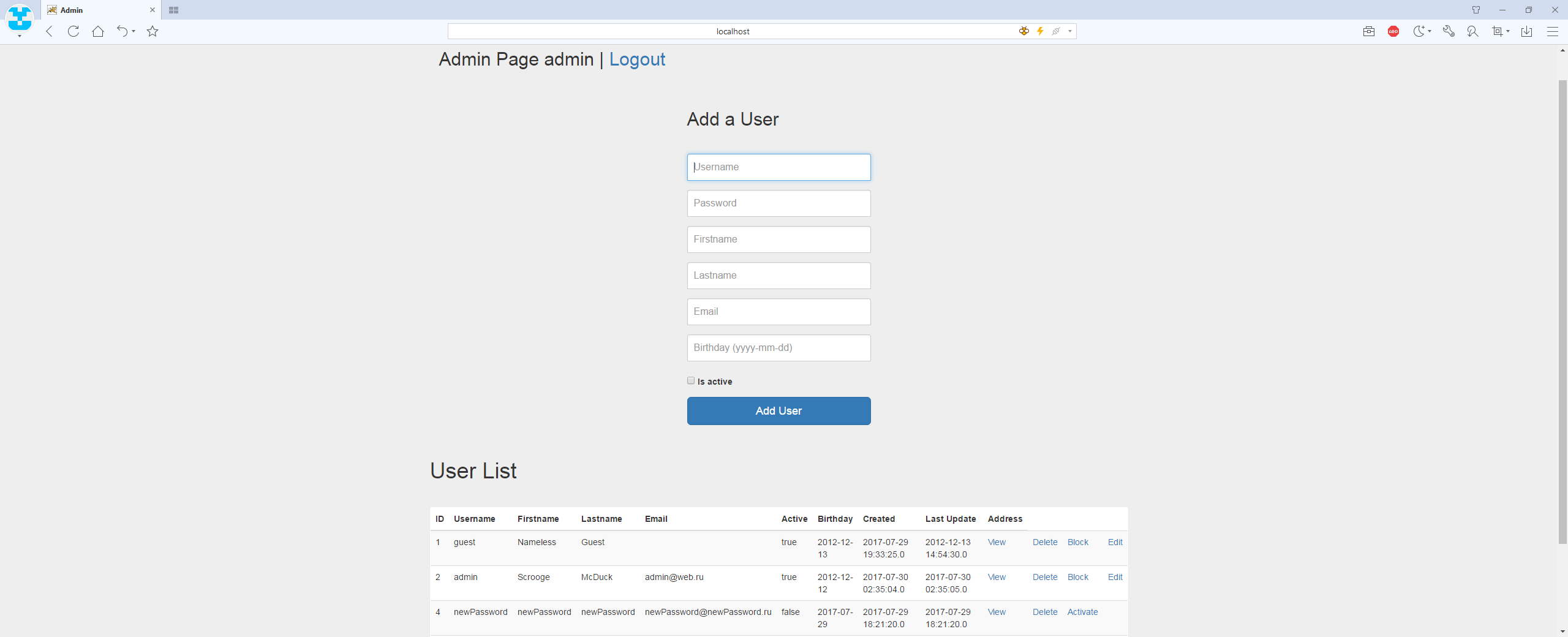Screen dimensions: 1568x637
Task: Focus the Firstname input field
Action: click(778, 239)
